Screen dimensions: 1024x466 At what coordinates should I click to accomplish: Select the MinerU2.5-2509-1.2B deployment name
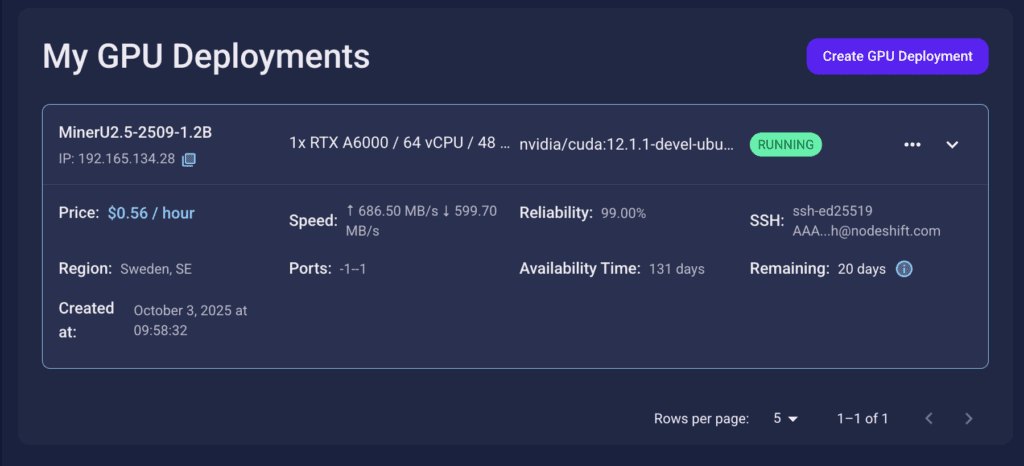point(135,133)
